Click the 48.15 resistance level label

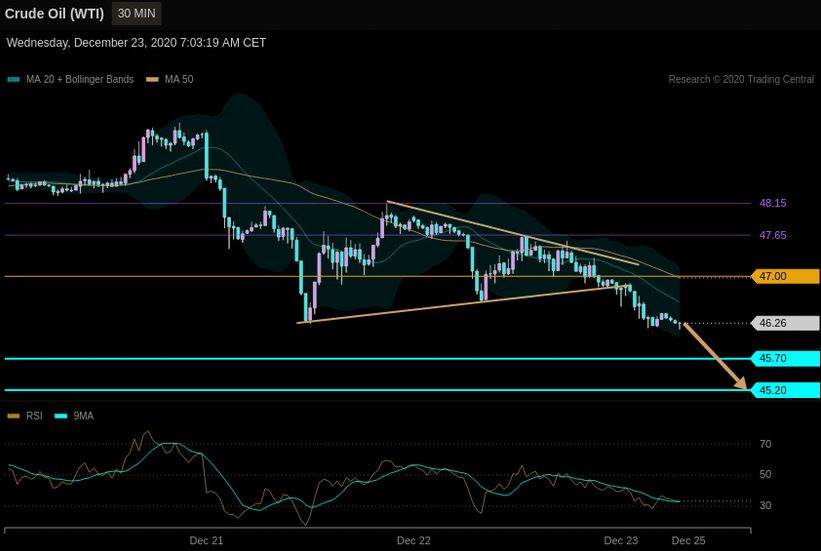coord(773,203)
